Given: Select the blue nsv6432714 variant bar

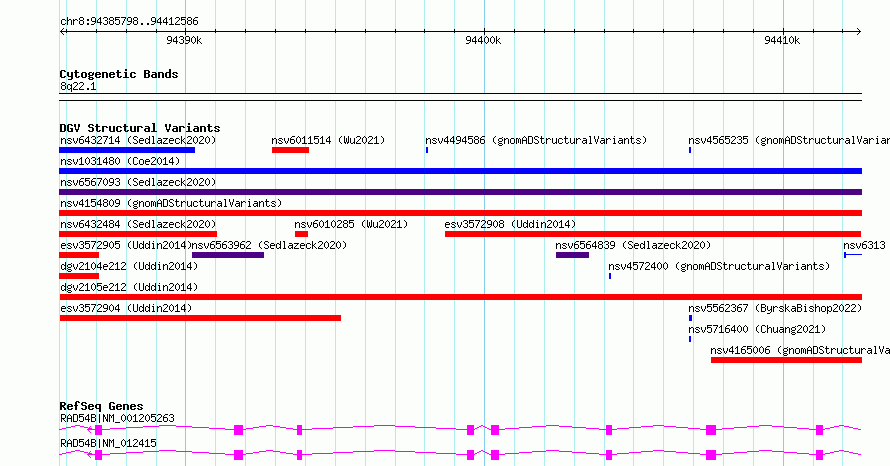Looking at the screenshot, I should 127,150.
